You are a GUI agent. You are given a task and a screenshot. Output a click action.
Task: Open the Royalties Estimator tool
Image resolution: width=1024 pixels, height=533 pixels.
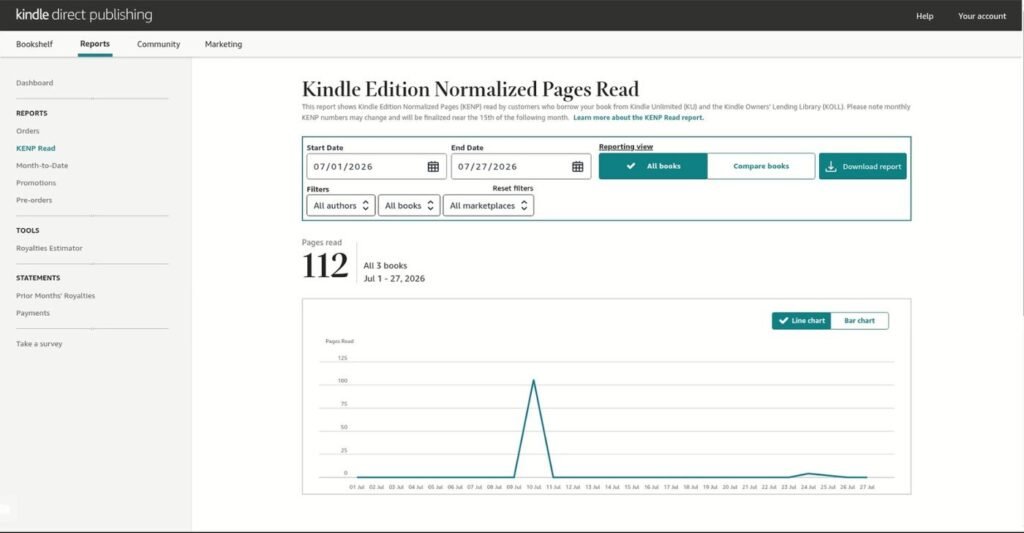tap(49, 248)
